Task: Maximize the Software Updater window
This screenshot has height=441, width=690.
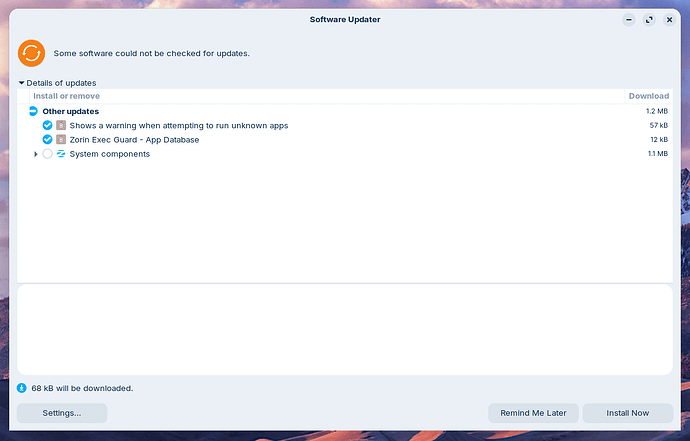Action: [x=649, y=20]
